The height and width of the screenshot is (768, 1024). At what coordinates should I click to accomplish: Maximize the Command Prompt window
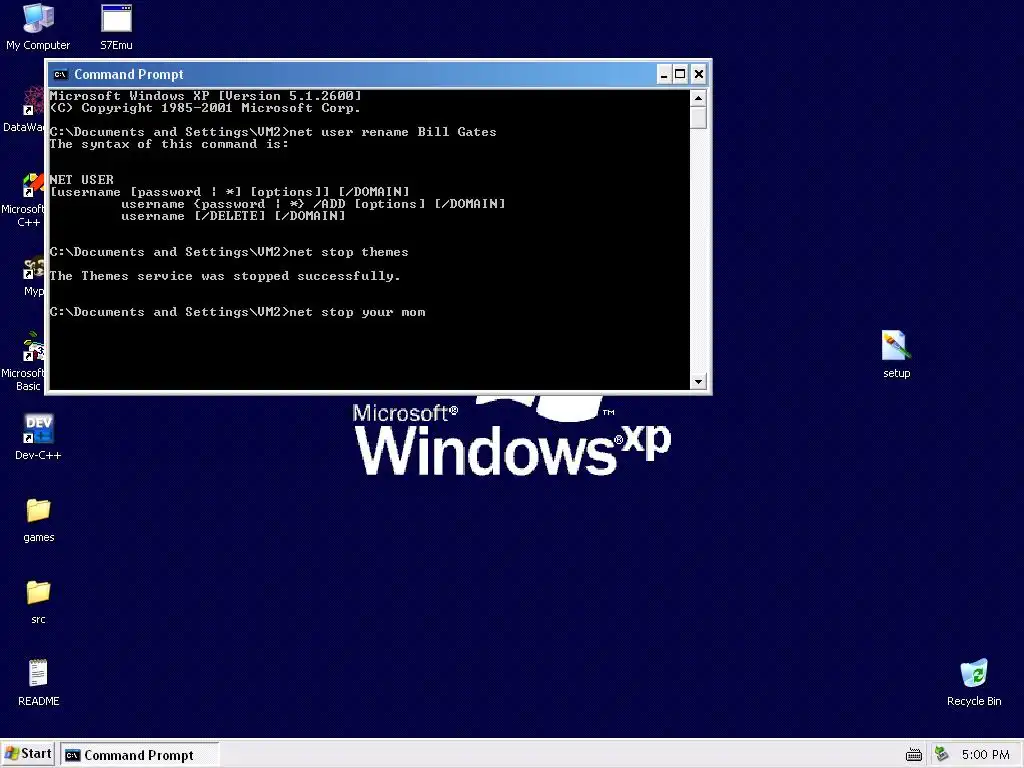coord(680,74)
